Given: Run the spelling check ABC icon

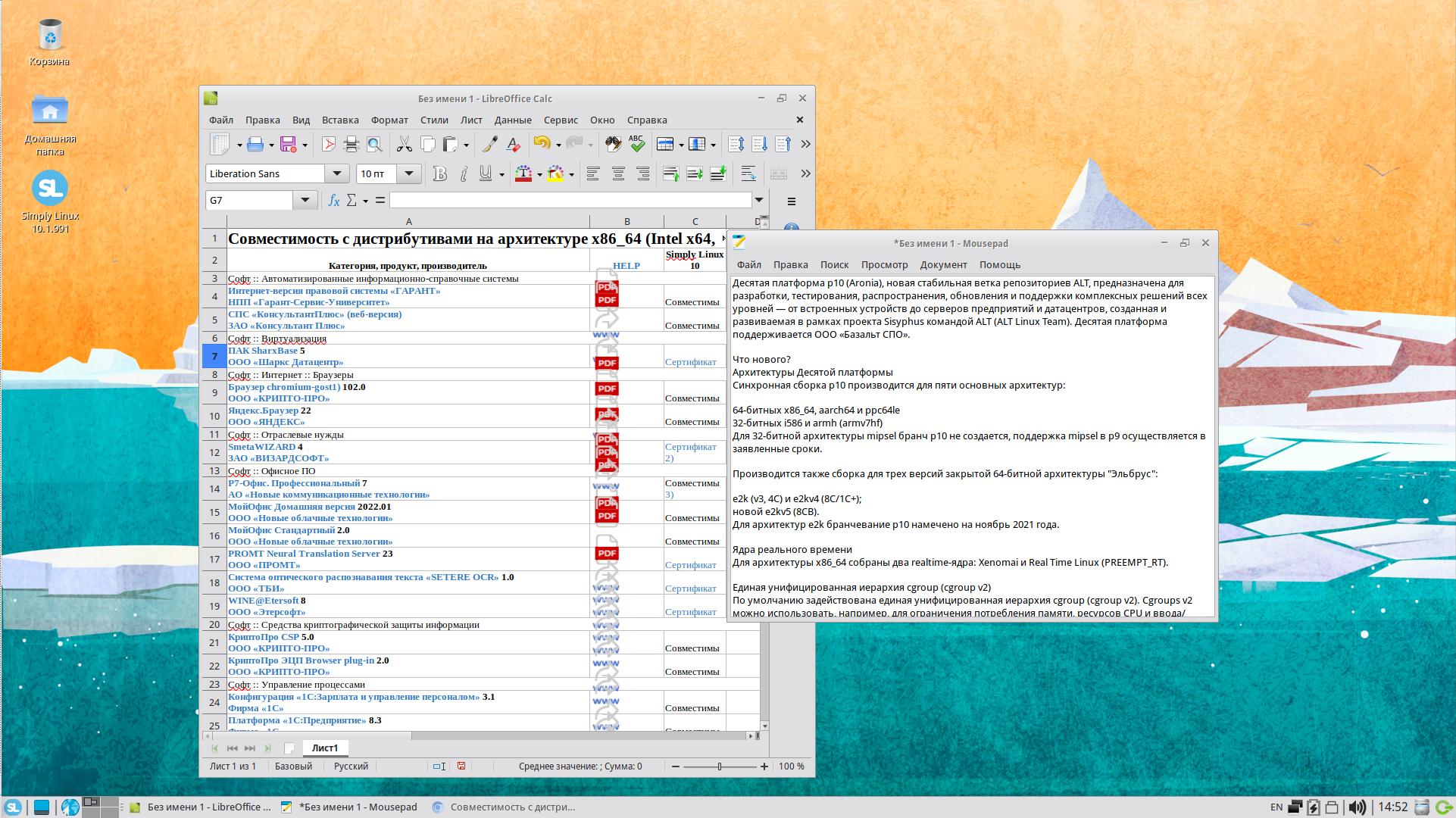Looking at the screenshot, I should [x=636, y=145].
